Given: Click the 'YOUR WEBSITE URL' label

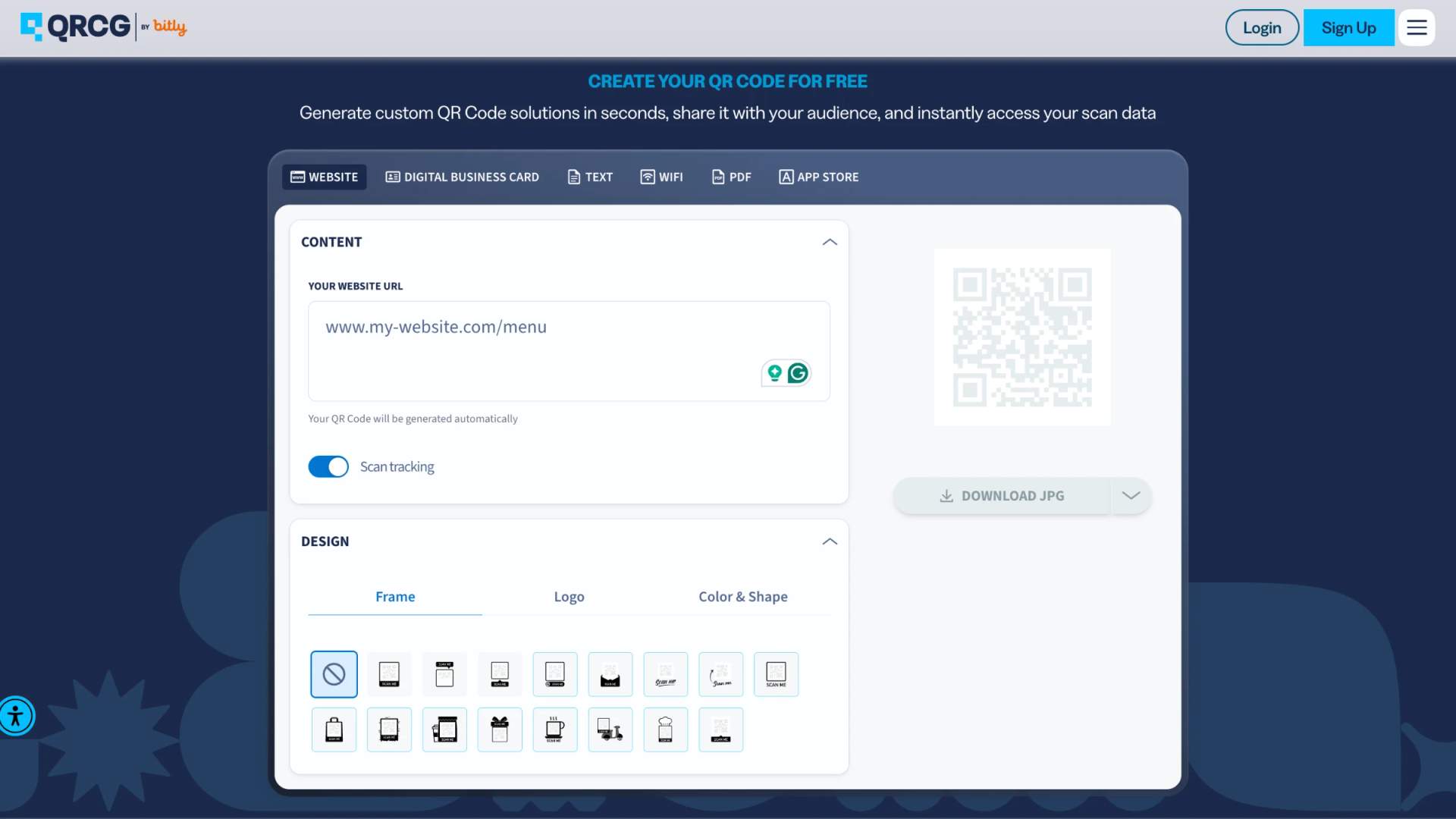Looking at the screenshot, I should [356, 286].
